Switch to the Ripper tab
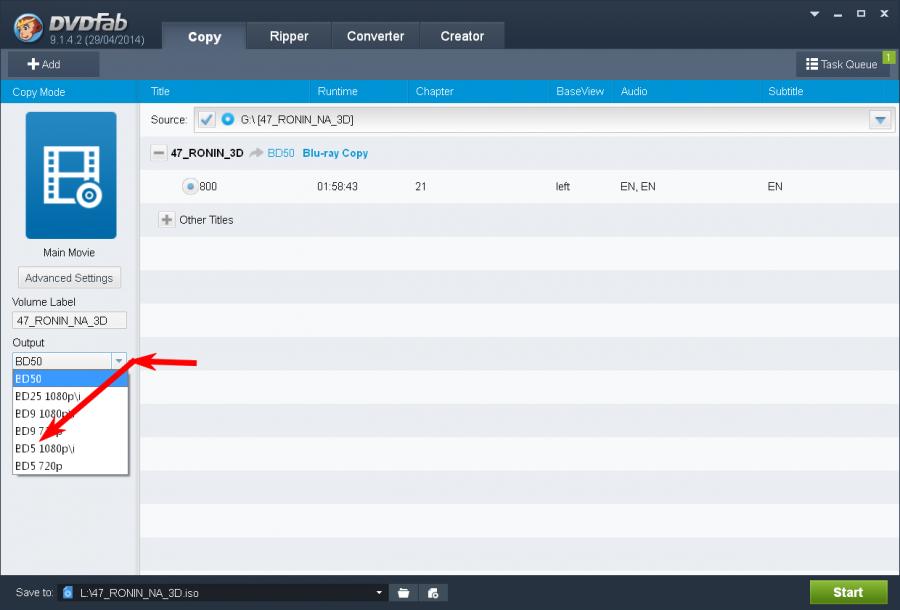The image size is (900, 610). pos(289,36)
